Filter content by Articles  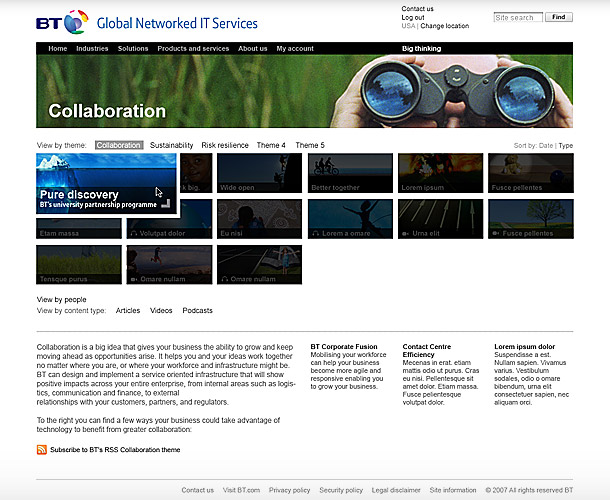coord(128,311)
